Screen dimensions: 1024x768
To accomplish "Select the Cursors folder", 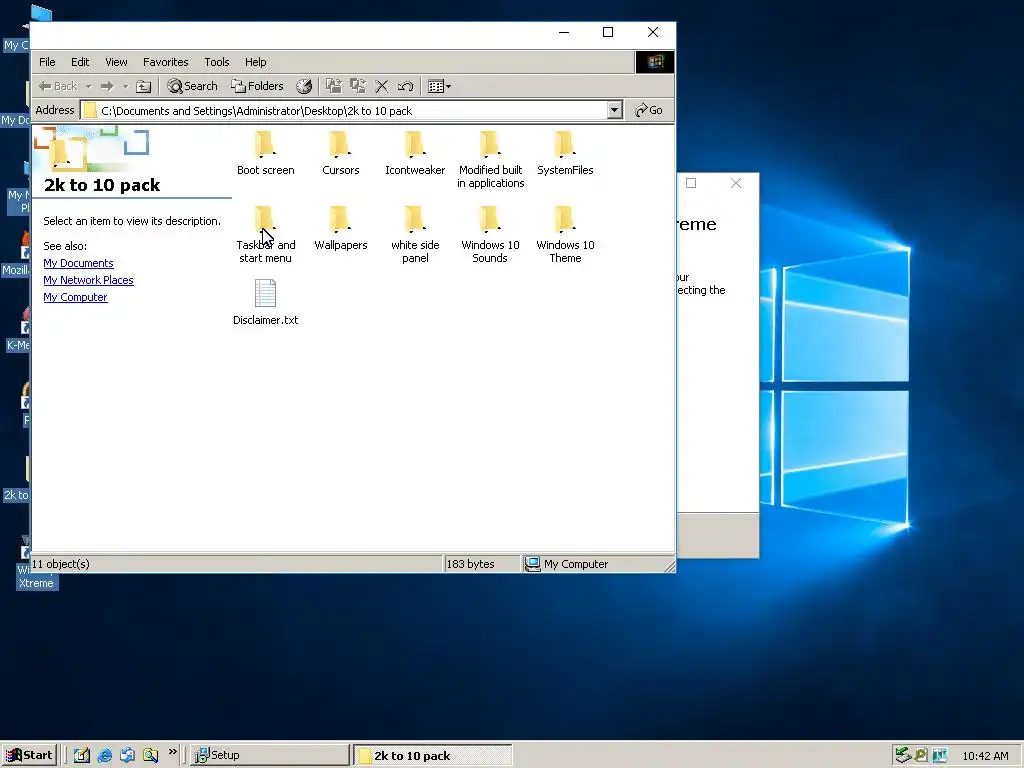I will (340, 154).
